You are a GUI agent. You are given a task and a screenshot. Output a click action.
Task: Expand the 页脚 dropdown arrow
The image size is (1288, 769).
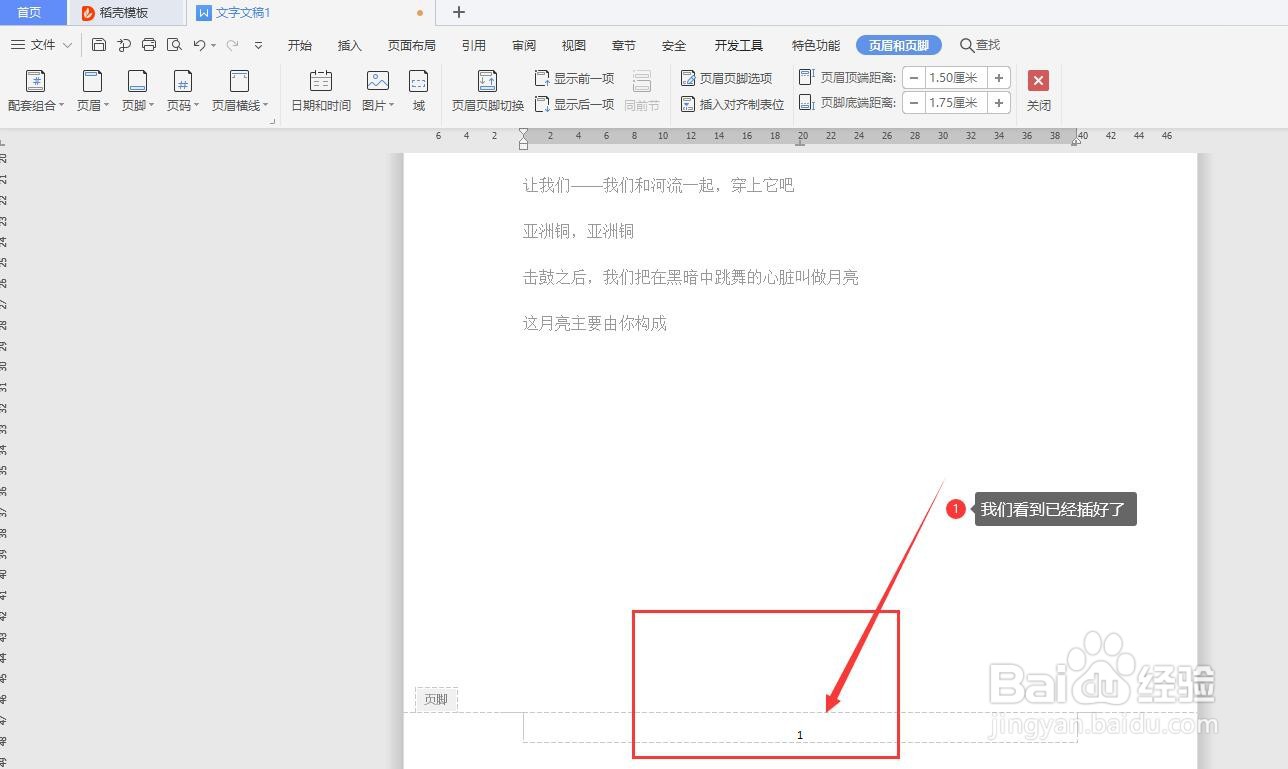(151, 106)
